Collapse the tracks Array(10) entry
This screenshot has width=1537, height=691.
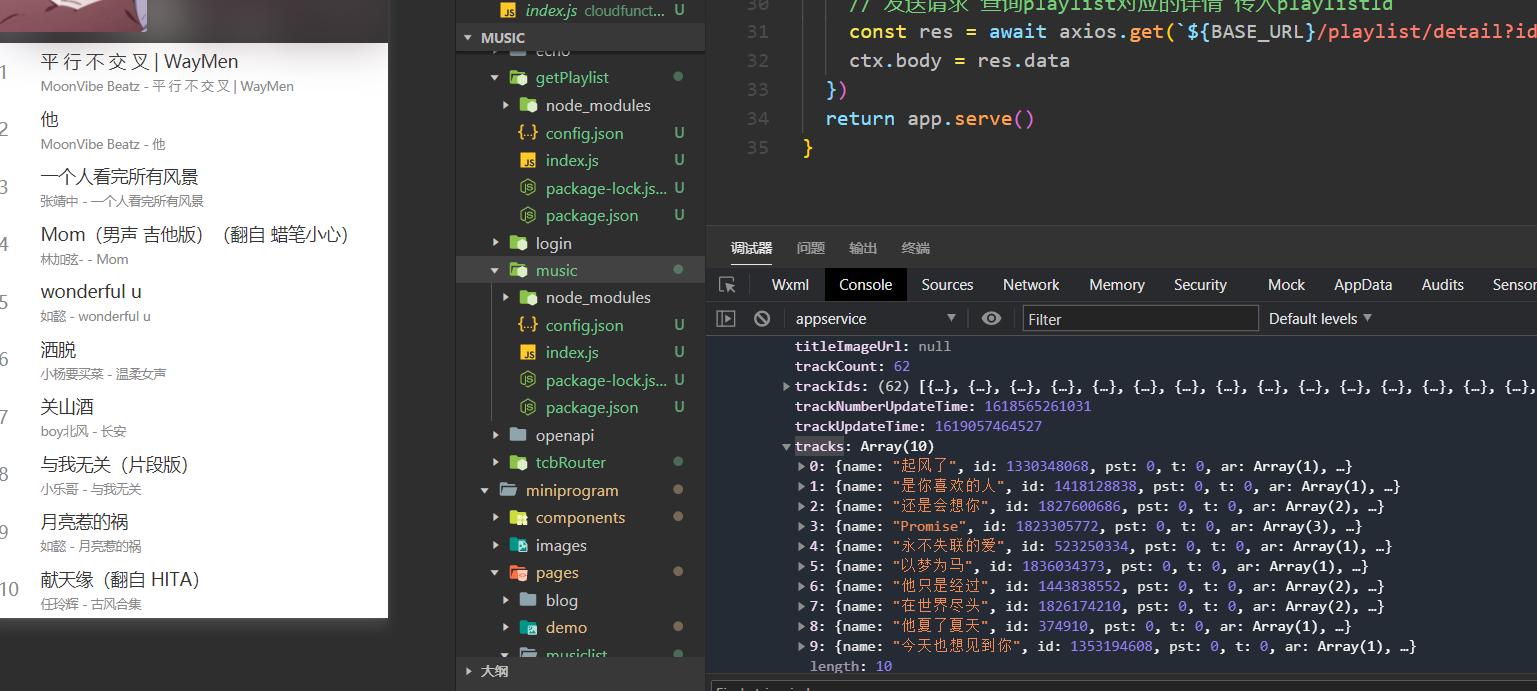787,447
